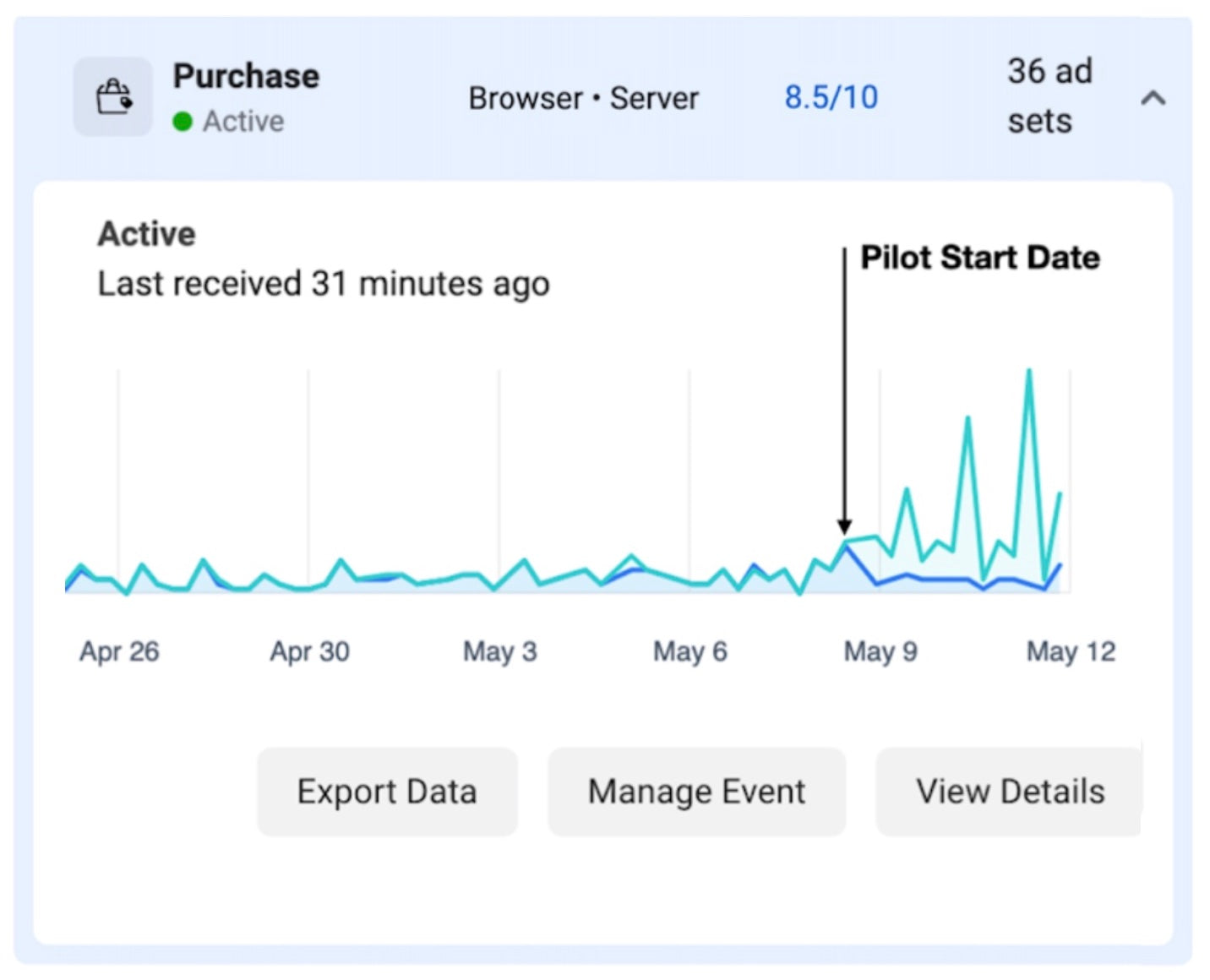The height and width of the screenshot is (980, 1210).
Task: Click the 'Last received 31 minutes ago' text
Action: [x=324, y=284]
